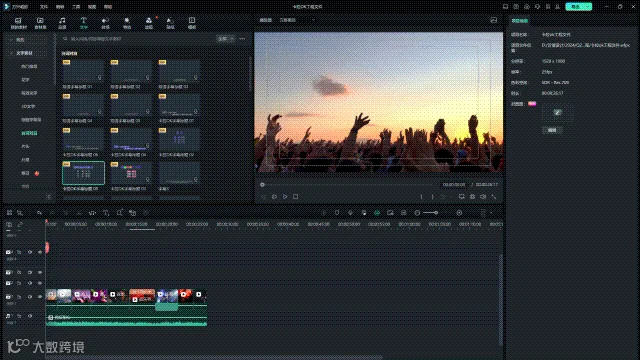The image size is (640, 360).
Task: Open the Stickers tab in the top toolbar
Action: point(170,23)
